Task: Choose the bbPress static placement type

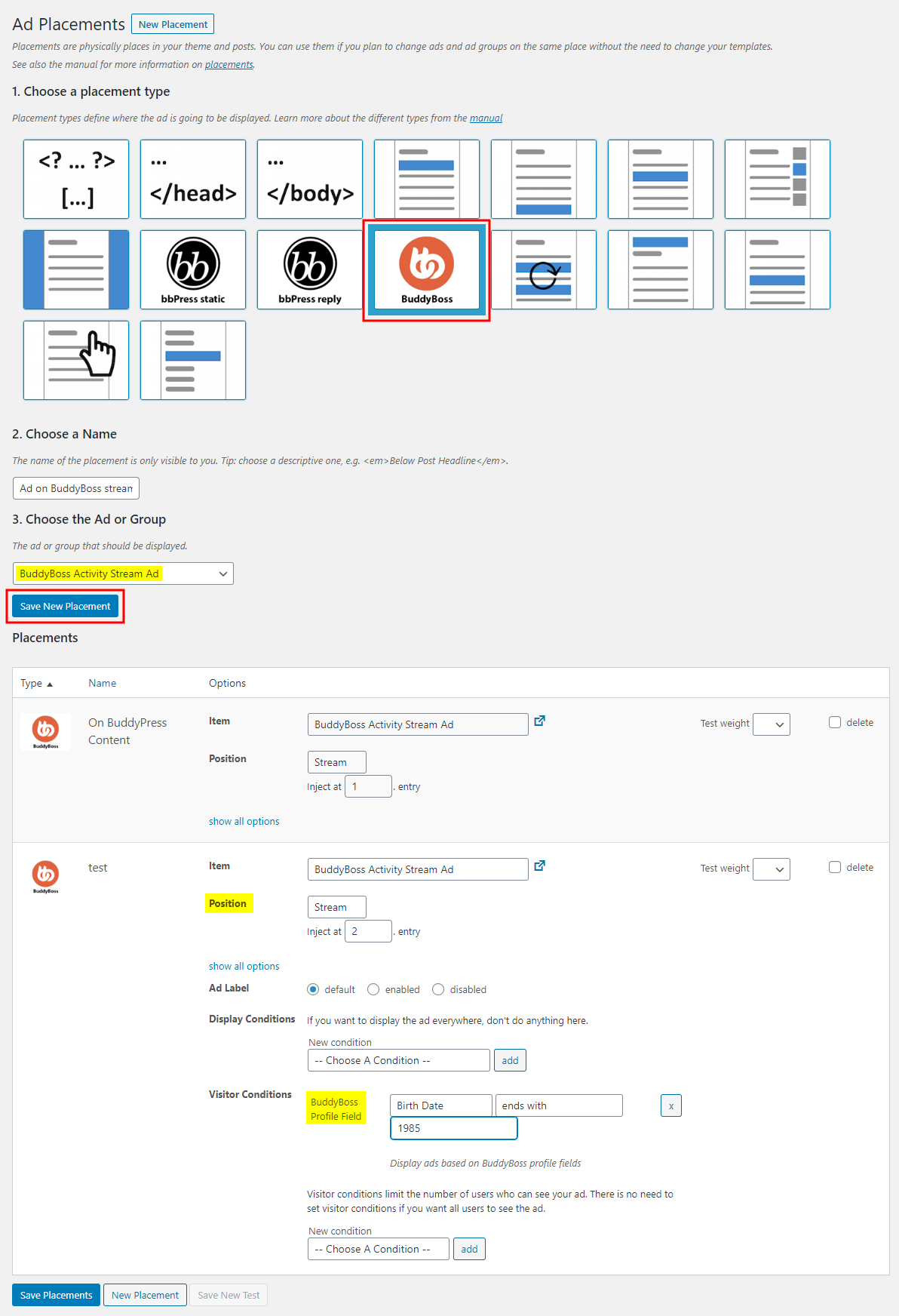Action: pos(193,269)
